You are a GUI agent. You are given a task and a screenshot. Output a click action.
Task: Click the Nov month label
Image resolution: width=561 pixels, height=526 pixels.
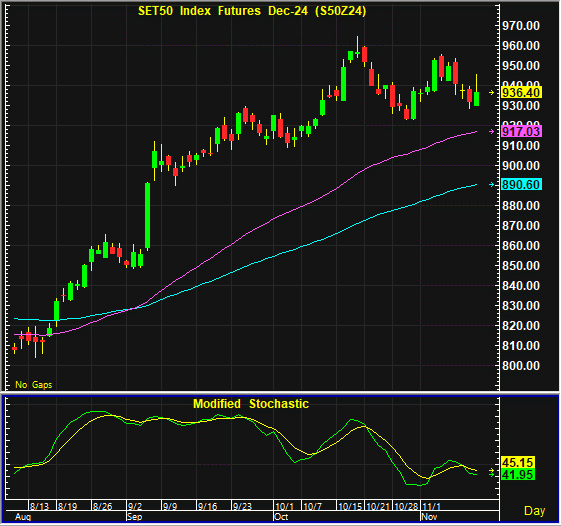click(429, 517)
